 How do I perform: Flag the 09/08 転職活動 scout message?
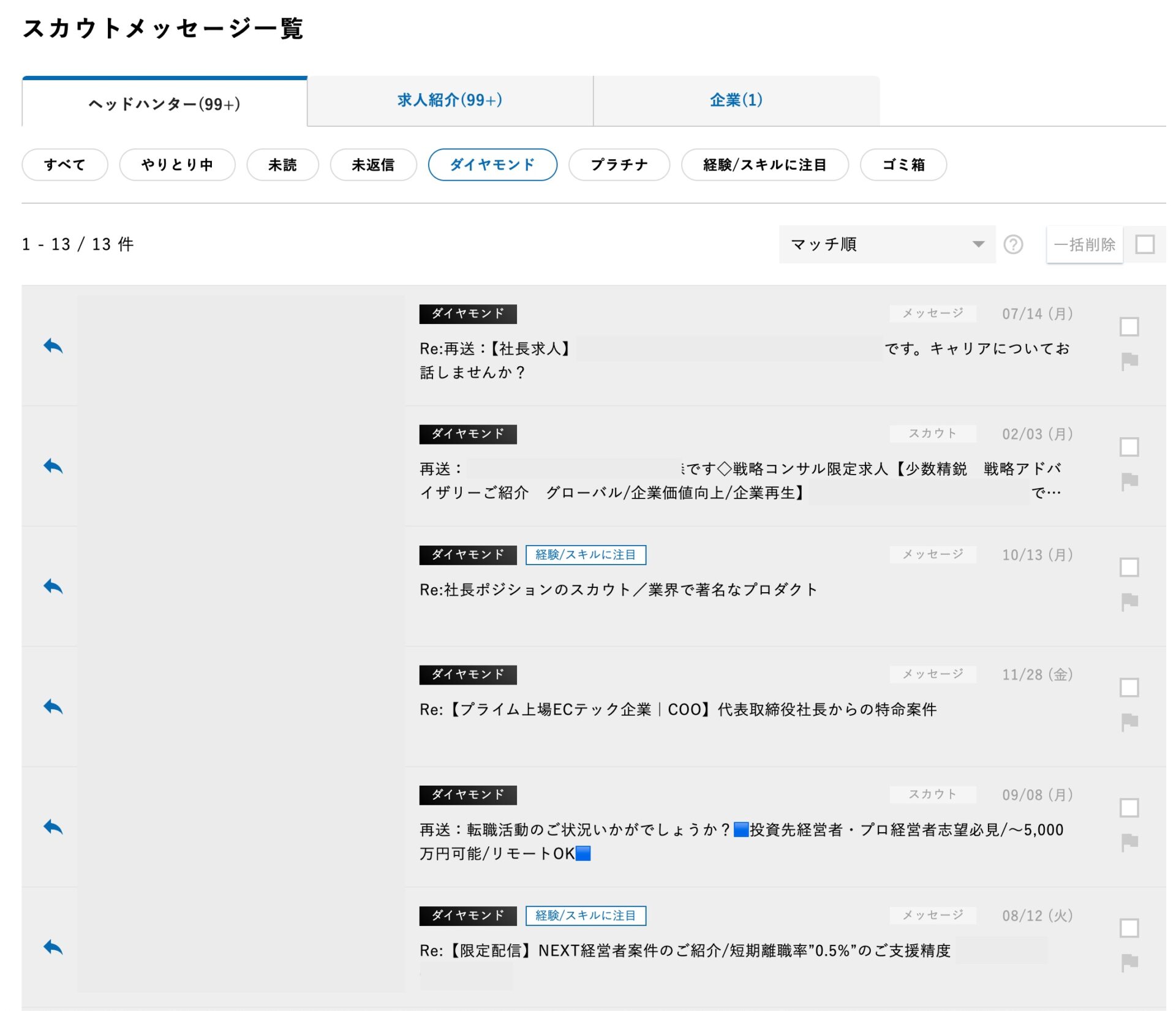pos(1129,843)
